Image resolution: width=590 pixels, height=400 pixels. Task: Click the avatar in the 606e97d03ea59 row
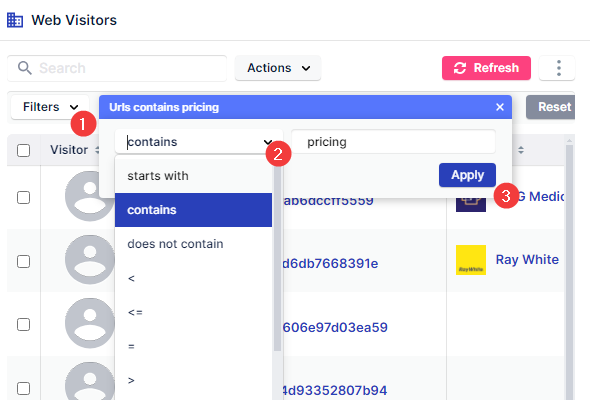pos(90,323)
